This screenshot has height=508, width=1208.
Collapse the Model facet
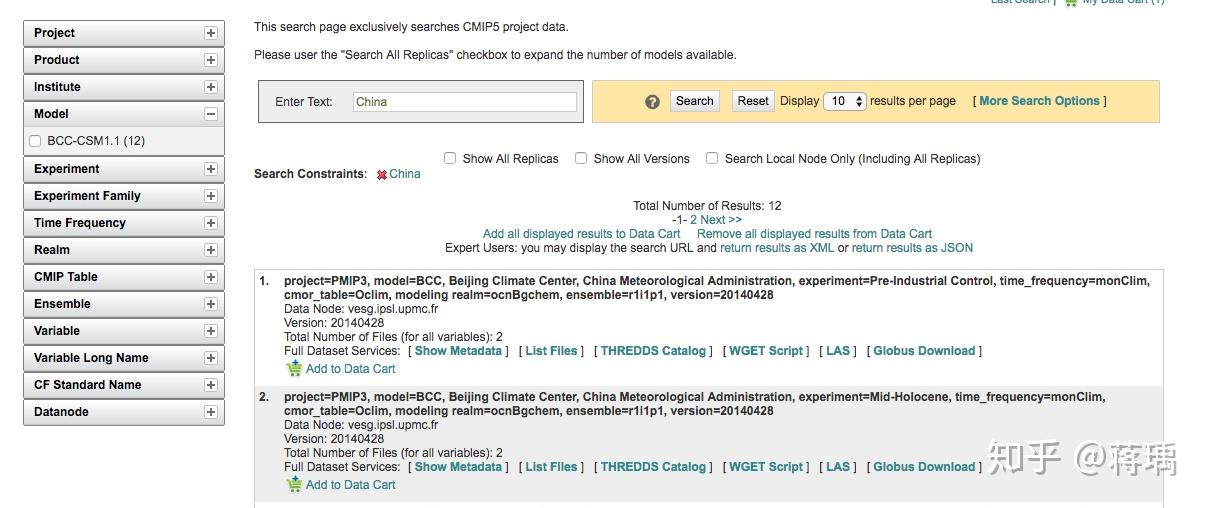click(211, 114)
